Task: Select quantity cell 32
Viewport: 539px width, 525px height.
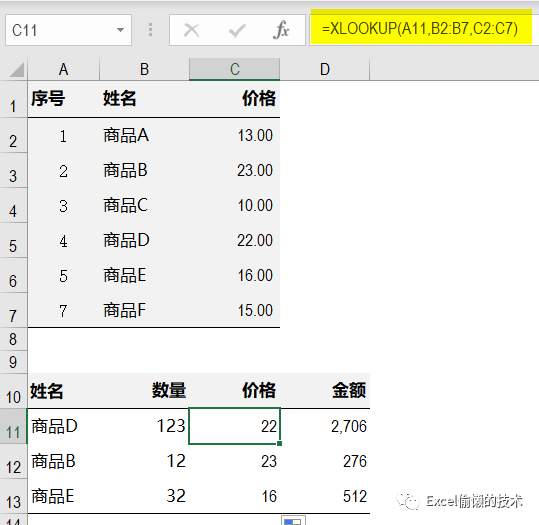Action: point(144,496)
